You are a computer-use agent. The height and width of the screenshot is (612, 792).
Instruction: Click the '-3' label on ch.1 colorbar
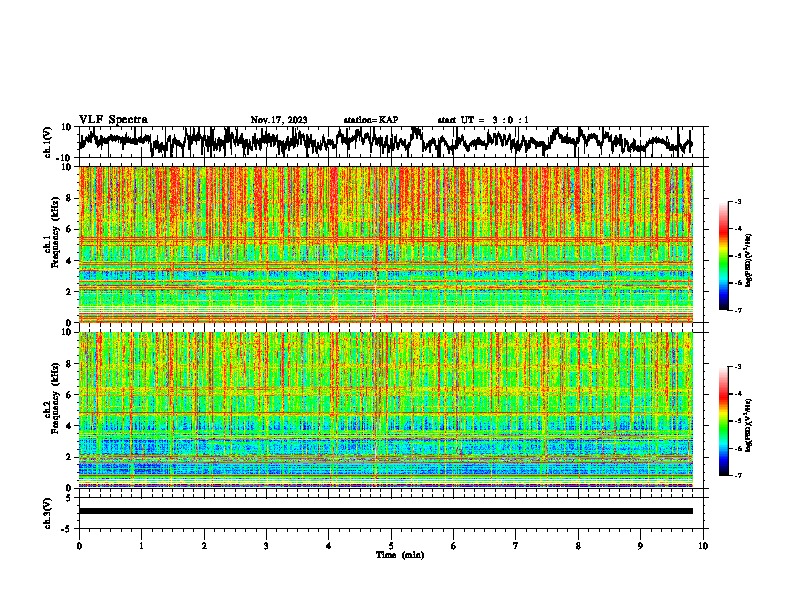tap(736, 201)
